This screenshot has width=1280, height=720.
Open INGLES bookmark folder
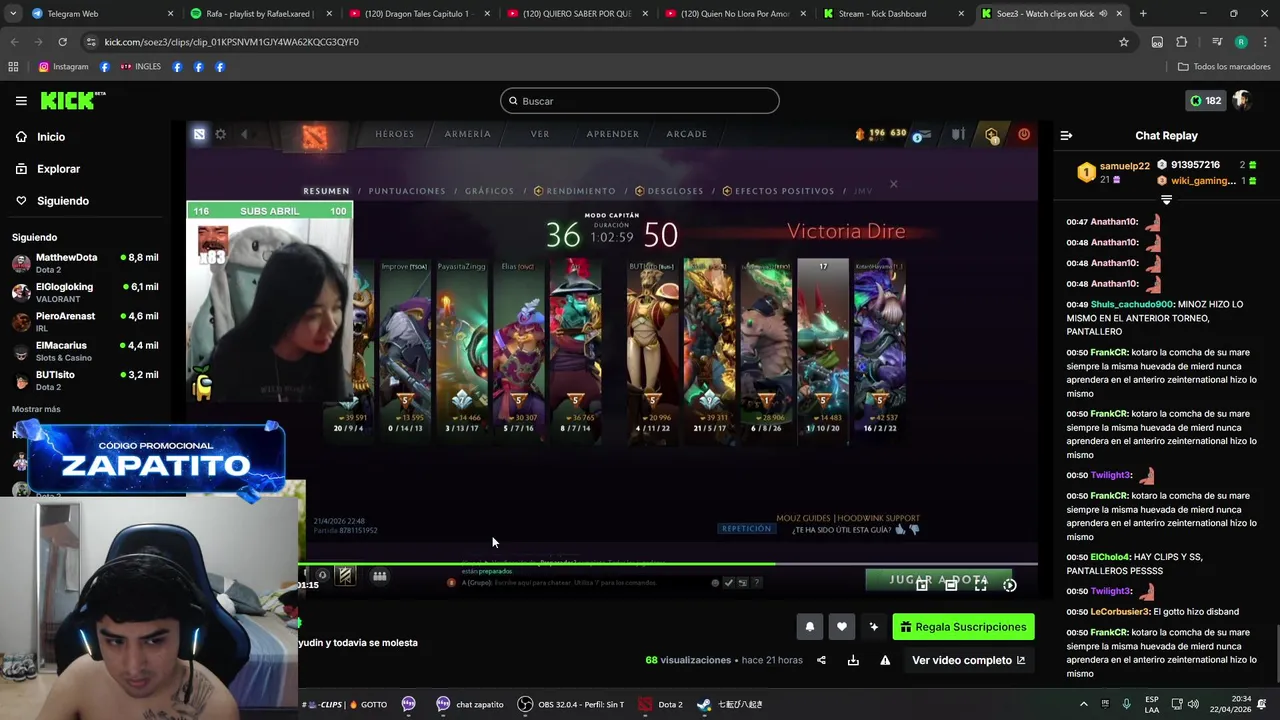(x=140, y=67)
